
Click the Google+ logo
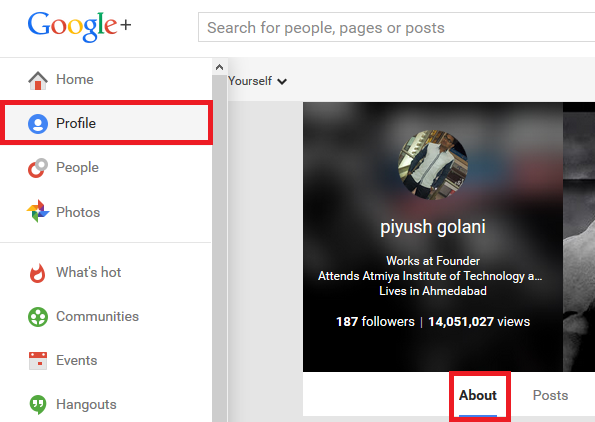tap(79, 26)
